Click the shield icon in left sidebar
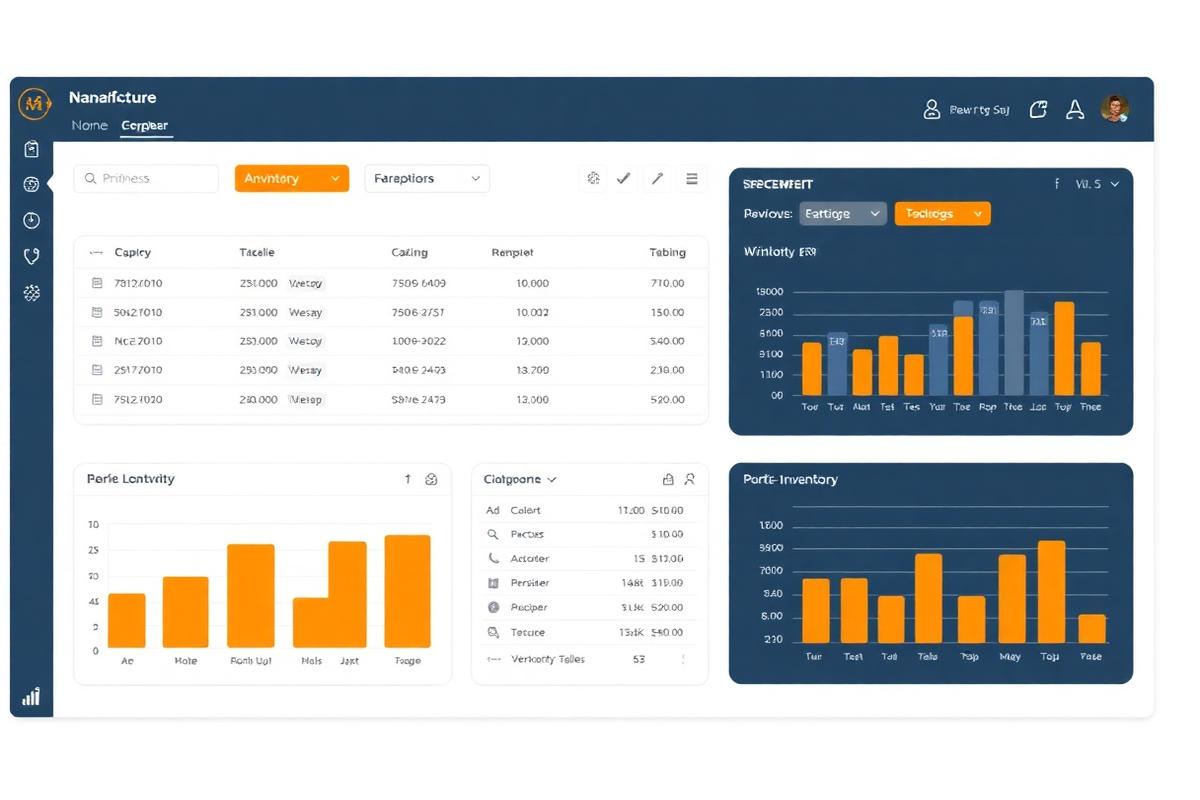The width and height of the screenshot is (1200, 800). [32, 256]
